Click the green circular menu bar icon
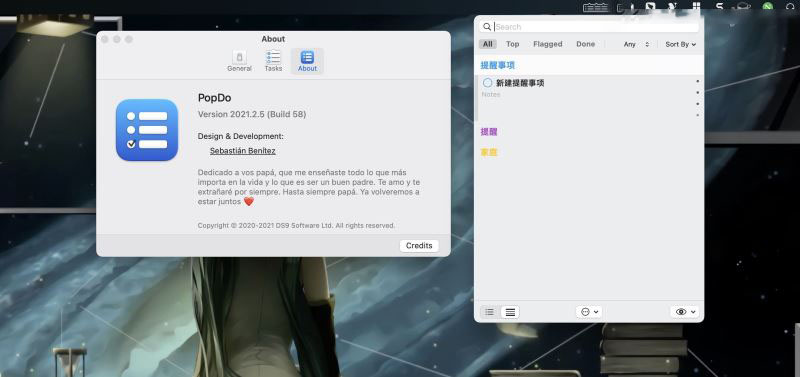Image resolution: width=800 pixels, height=377 pixels. pos(767,7)
